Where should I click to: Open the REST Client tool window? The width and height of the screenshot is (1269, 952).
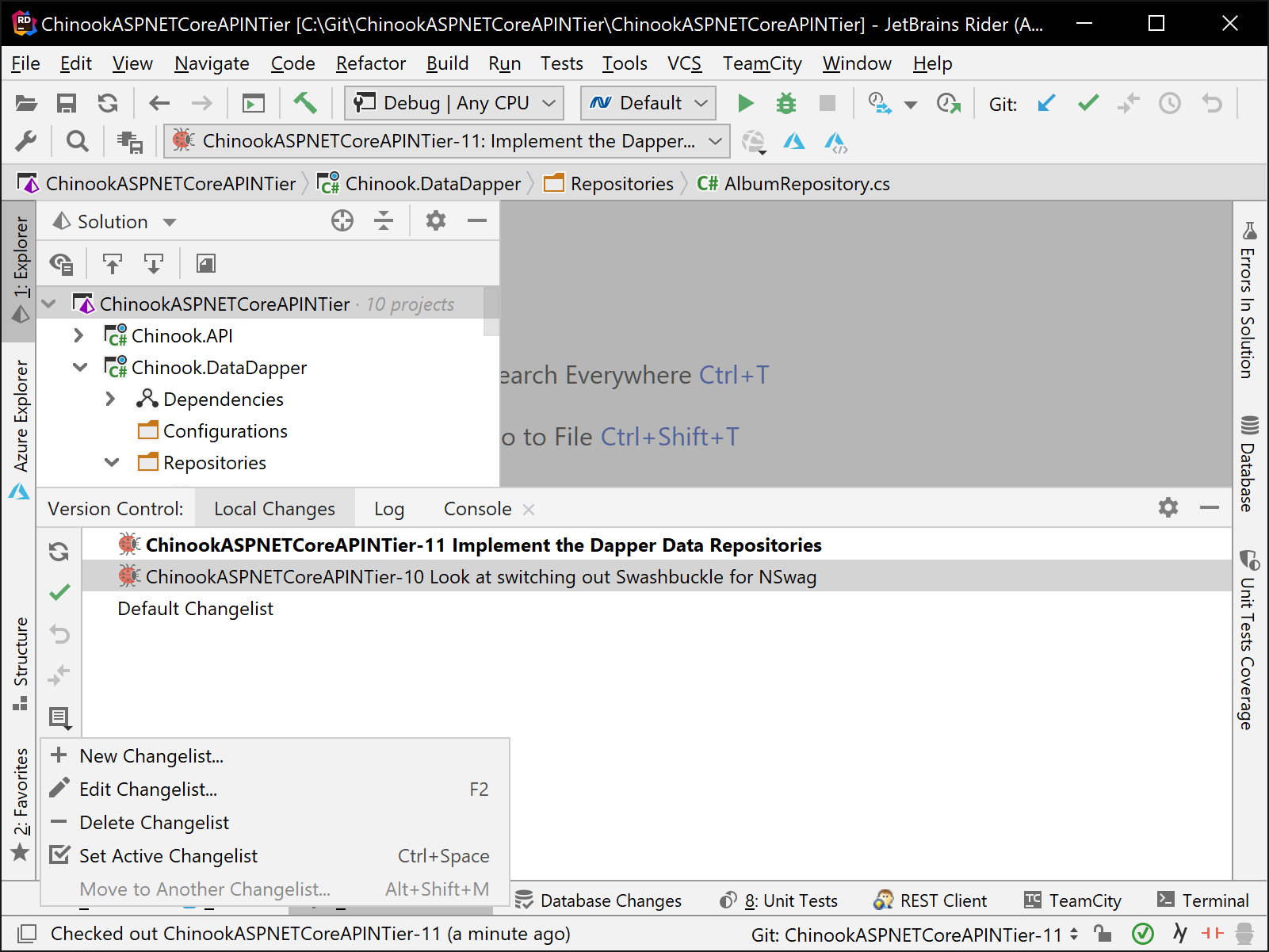coord(931,900)
